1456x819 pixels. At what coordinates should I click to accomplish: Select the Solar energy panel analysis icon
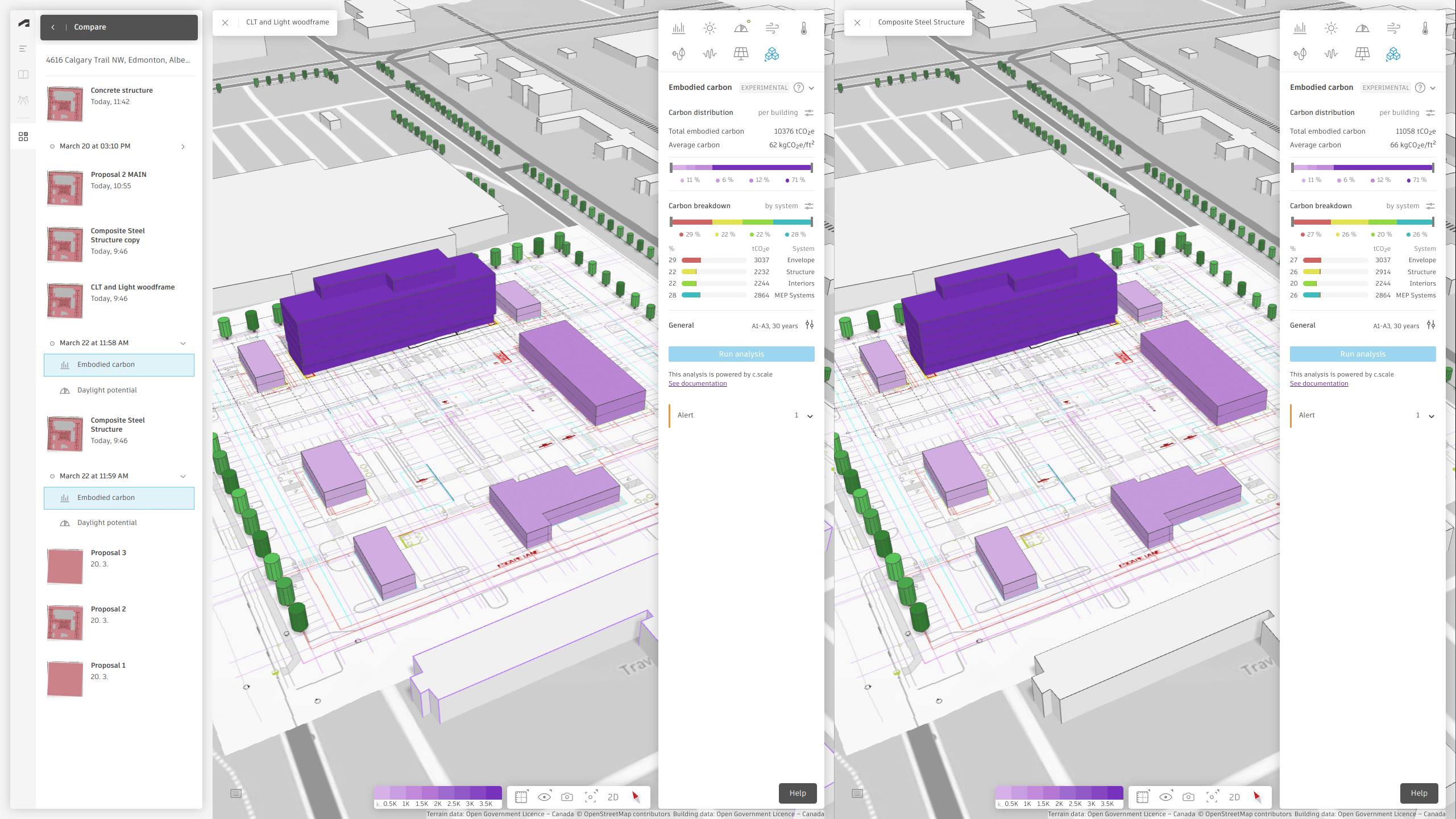click(740, 54)
